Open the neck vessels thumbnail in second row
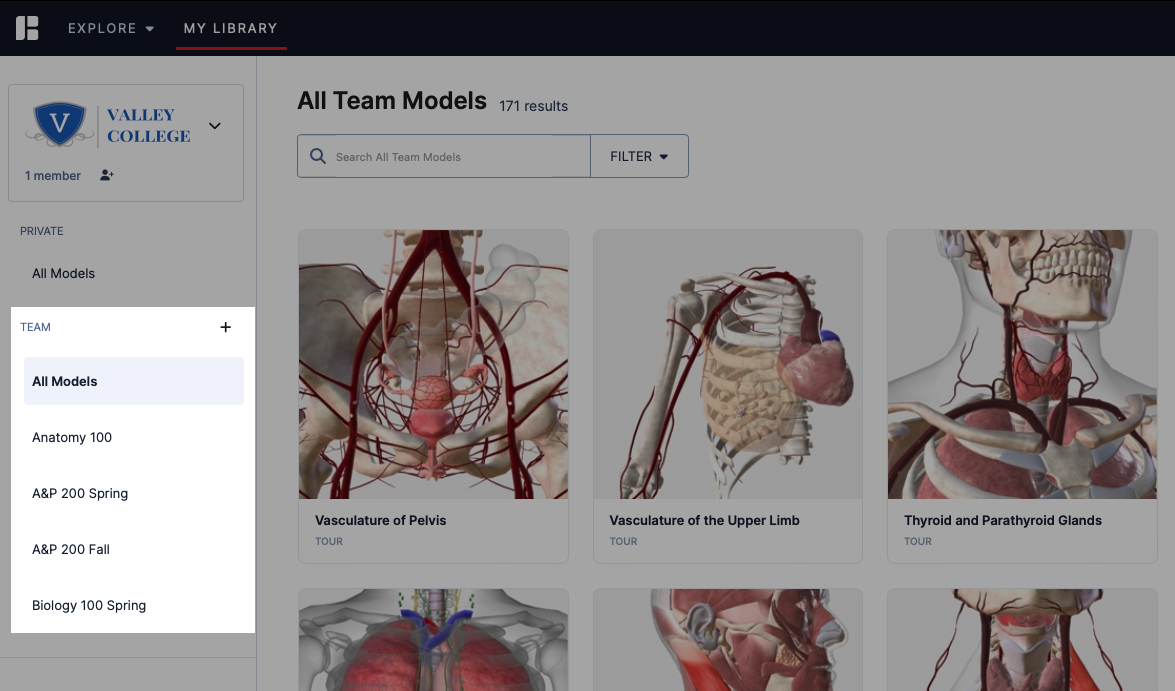The width and height of the screenshot is (1175, 691). click(1022, 640)
